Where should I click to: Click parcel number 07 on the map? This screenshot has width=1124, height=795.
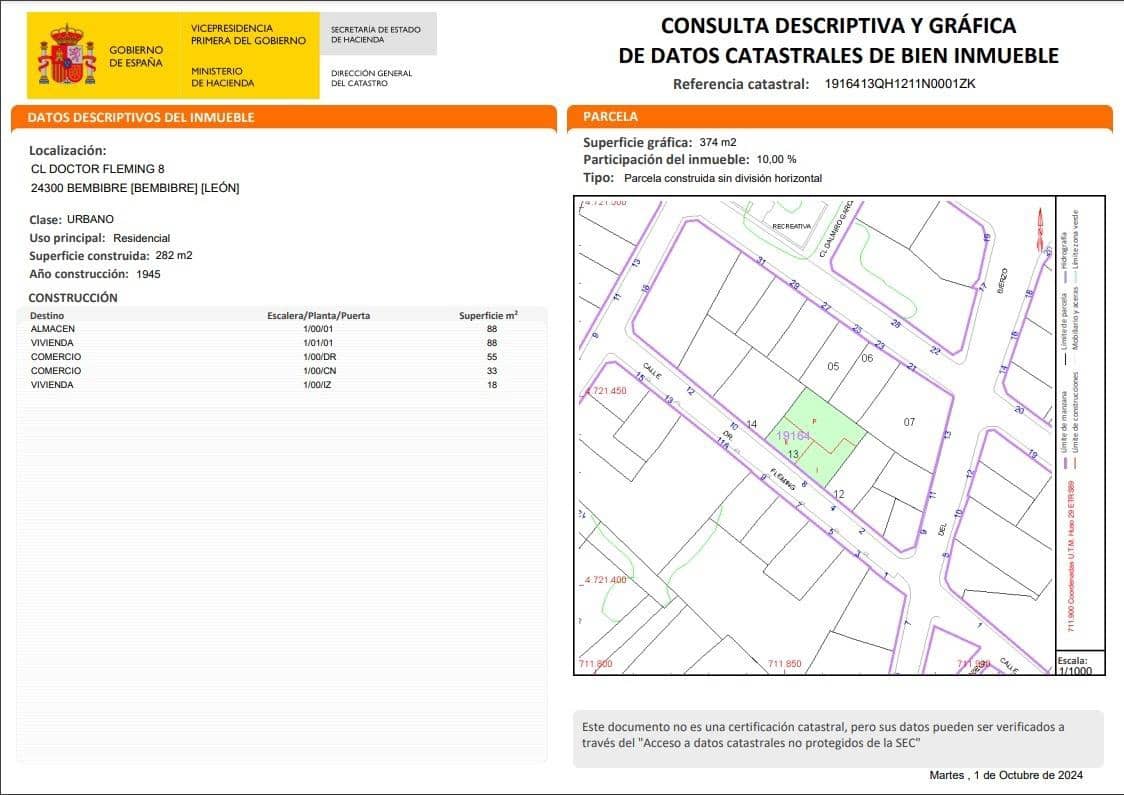pos(909,422)
